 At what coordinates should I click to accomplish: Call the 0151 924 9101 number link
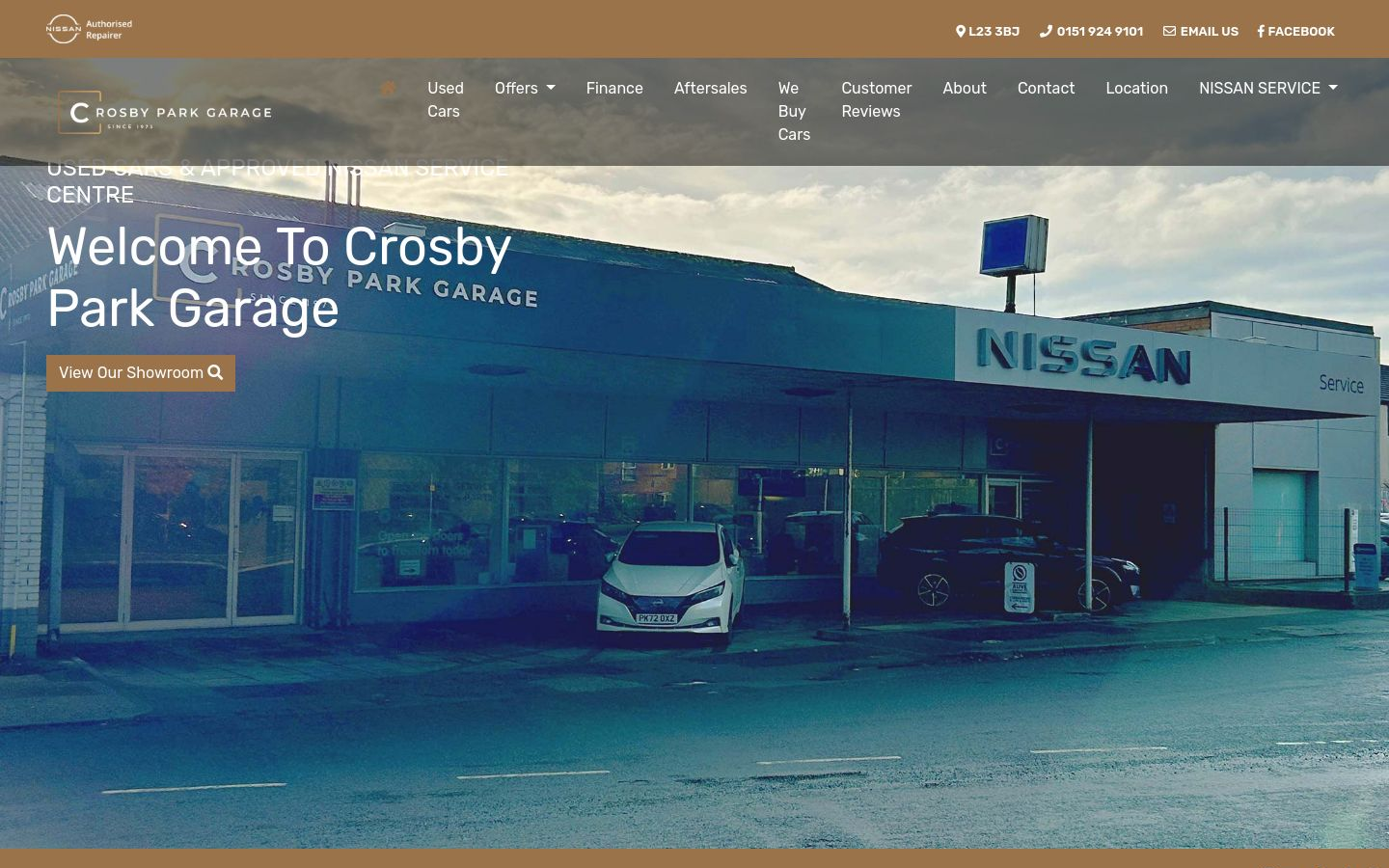point(1091,31)
